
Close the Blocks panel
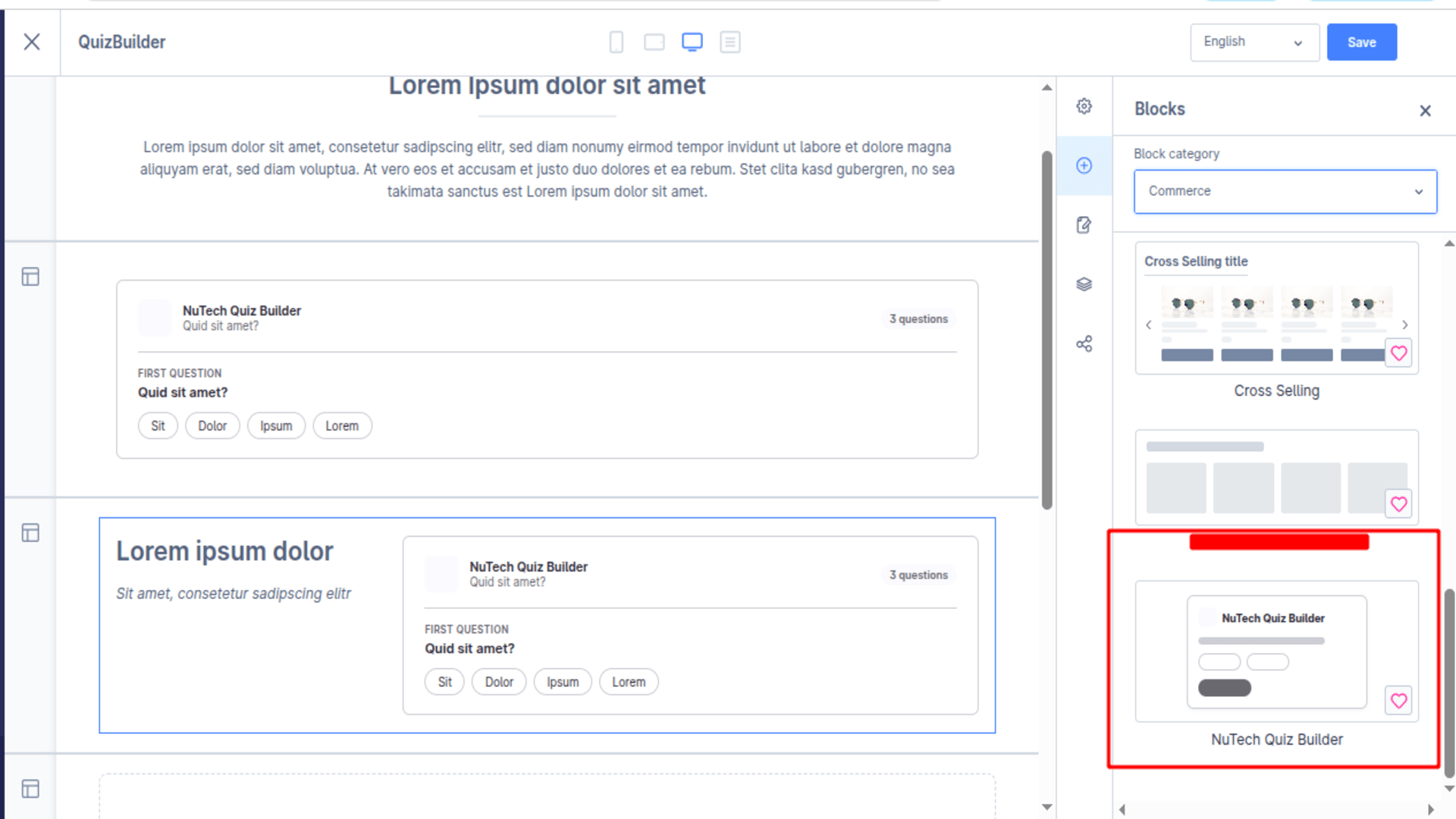coord(1425,111)
